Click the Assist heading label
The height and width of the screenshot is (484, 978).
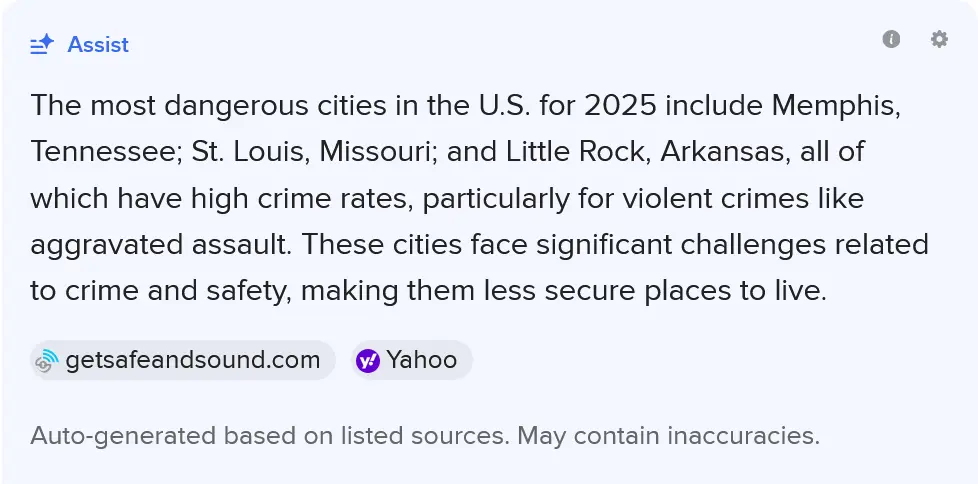[98, 45]
